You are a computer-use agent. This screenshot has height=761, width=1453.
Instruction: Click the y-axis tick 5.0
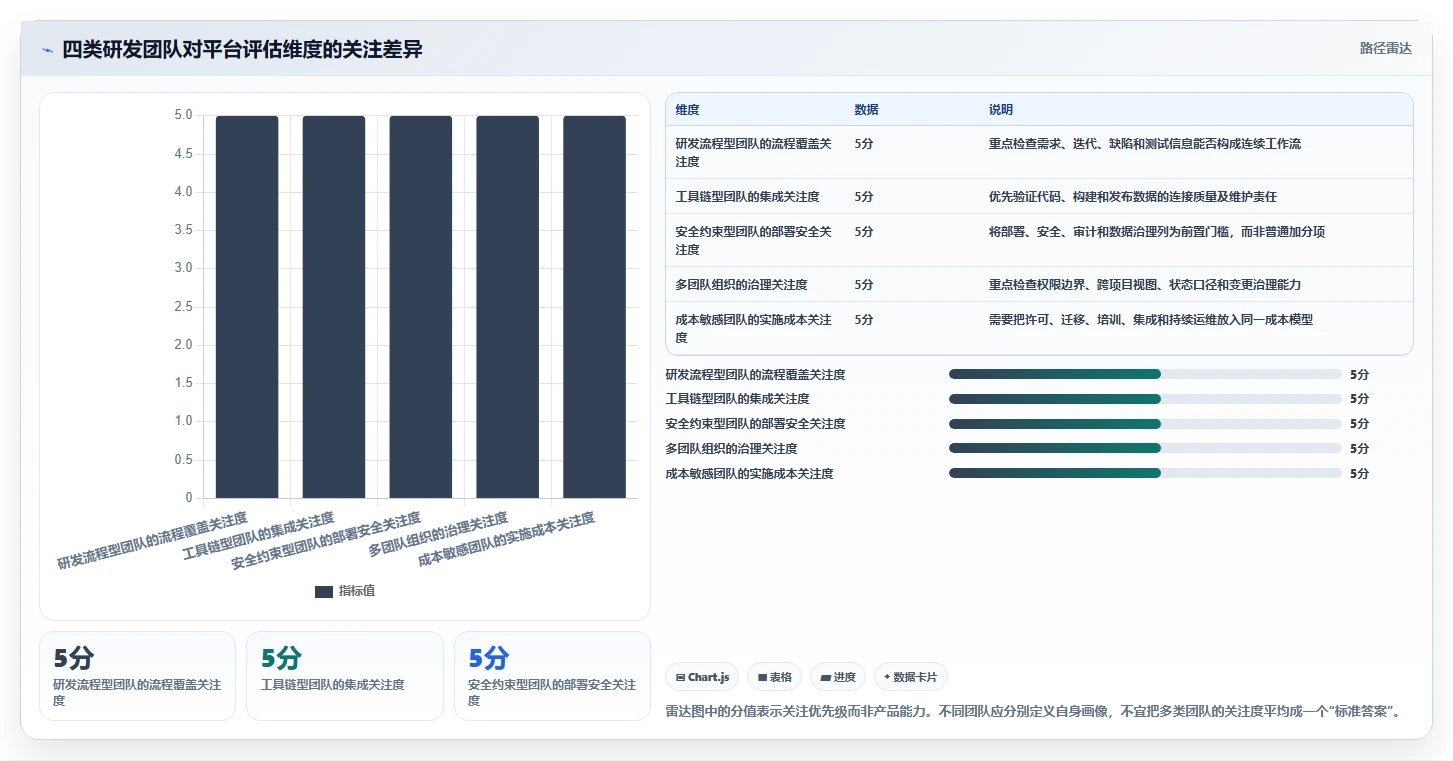[183, 116]
